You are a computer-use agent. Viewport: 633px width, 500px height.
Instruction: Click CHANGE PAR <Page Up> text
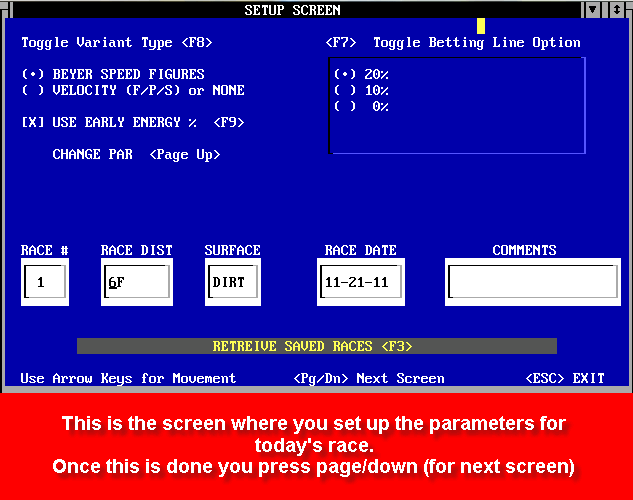[136, 154]
